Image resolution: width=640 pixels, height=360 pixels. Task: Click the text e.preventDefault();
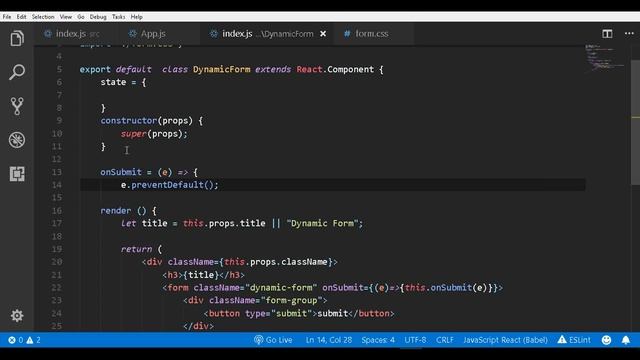pos(169,185)
